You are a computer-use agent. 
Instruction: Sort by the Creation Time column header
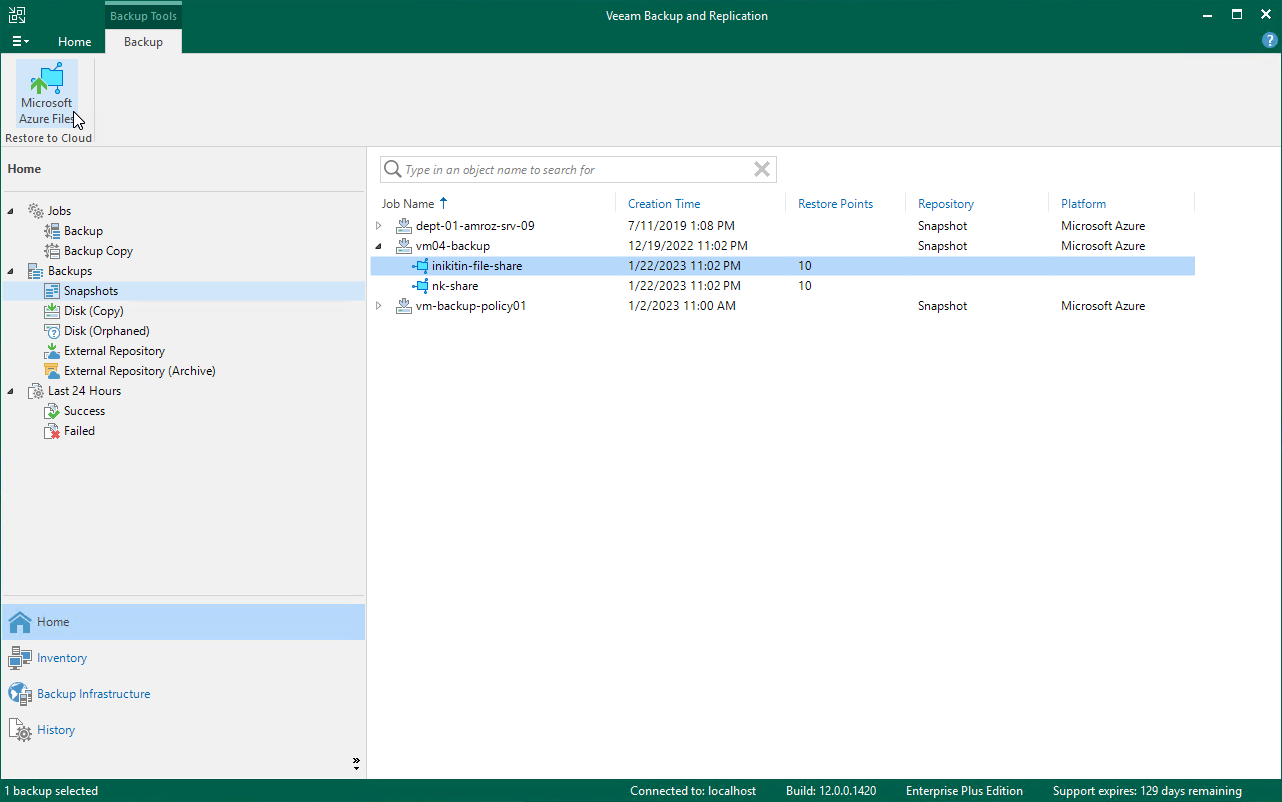664,204
